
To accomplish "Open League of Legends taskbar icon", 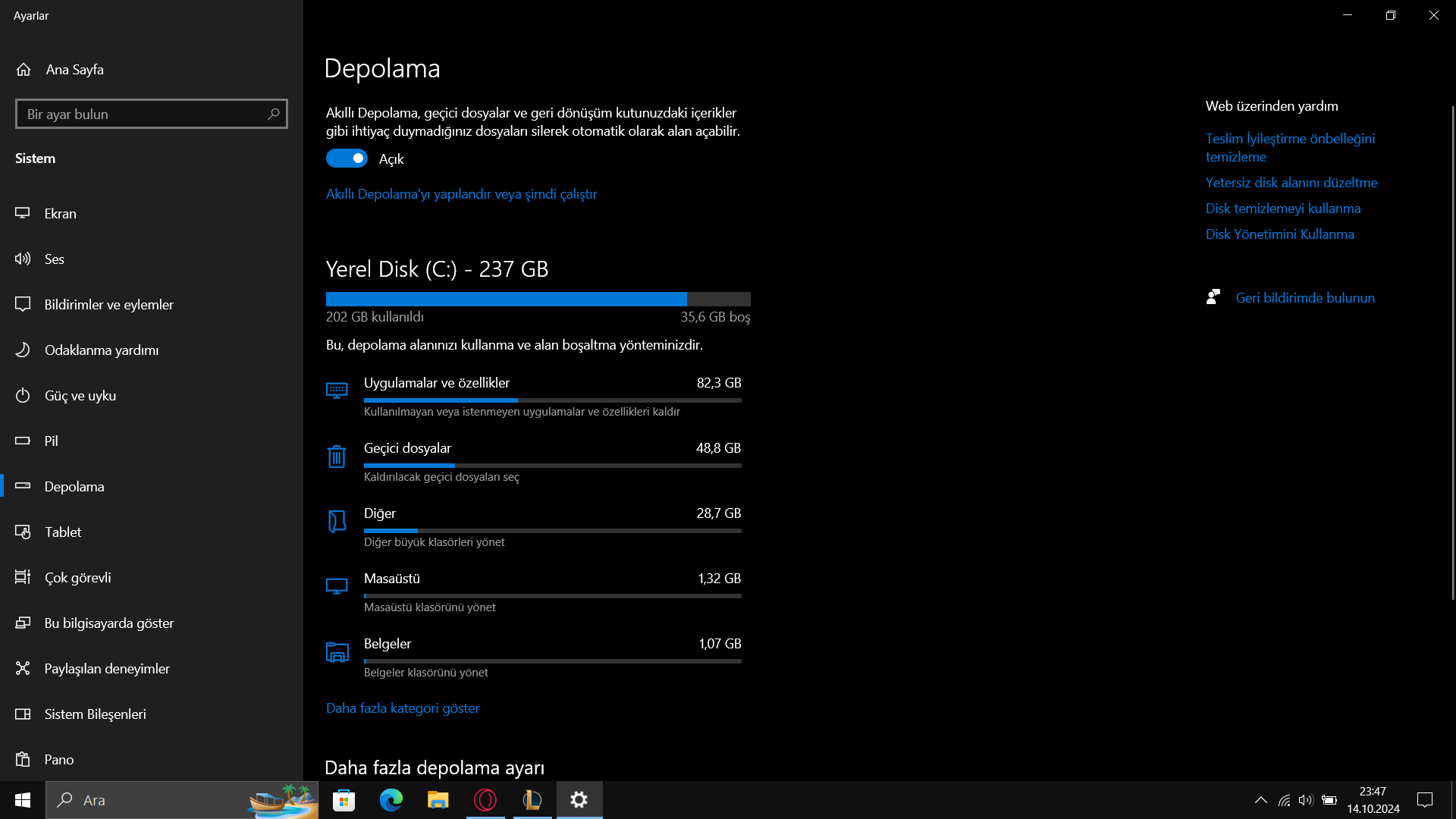I will tap(532, 800).
